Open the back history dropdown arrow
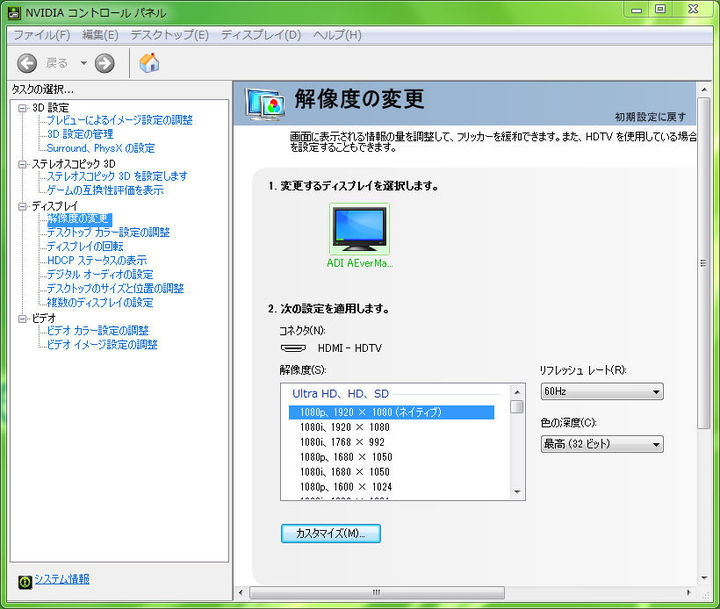Image resolution: width=720 pixels, height=609 pixels. tap(84, 63)
